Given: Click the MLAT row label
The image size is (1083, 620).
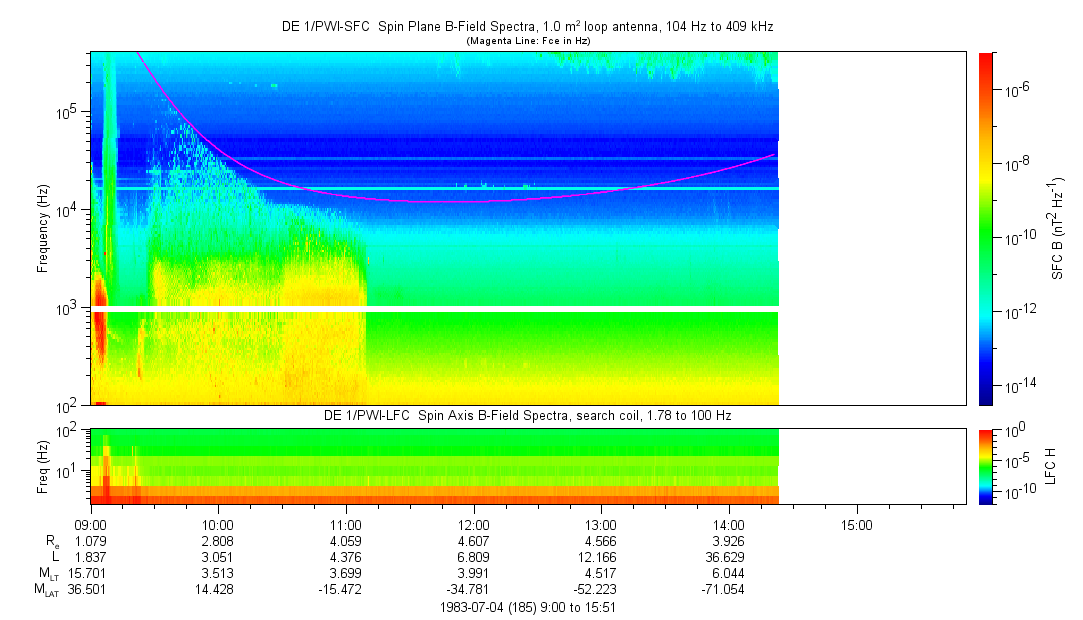Looking at the screenshot, I should [x=47, y=590].
